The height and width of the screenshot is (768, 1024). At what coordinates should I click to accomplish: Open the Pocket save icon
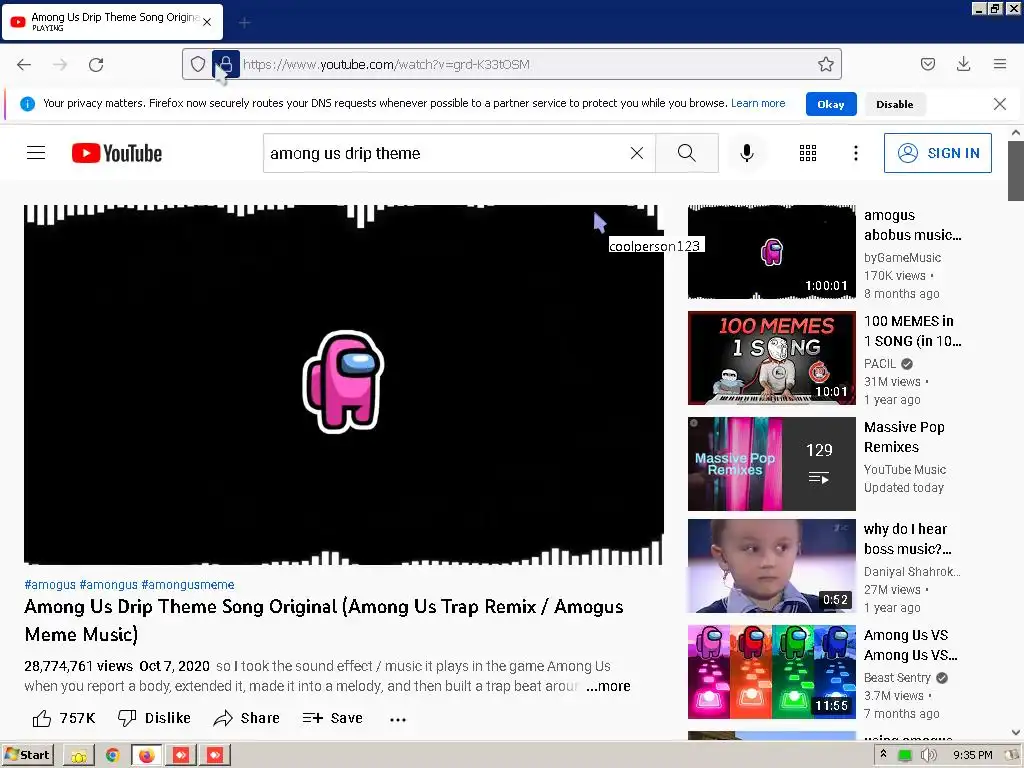click(927, 64)
